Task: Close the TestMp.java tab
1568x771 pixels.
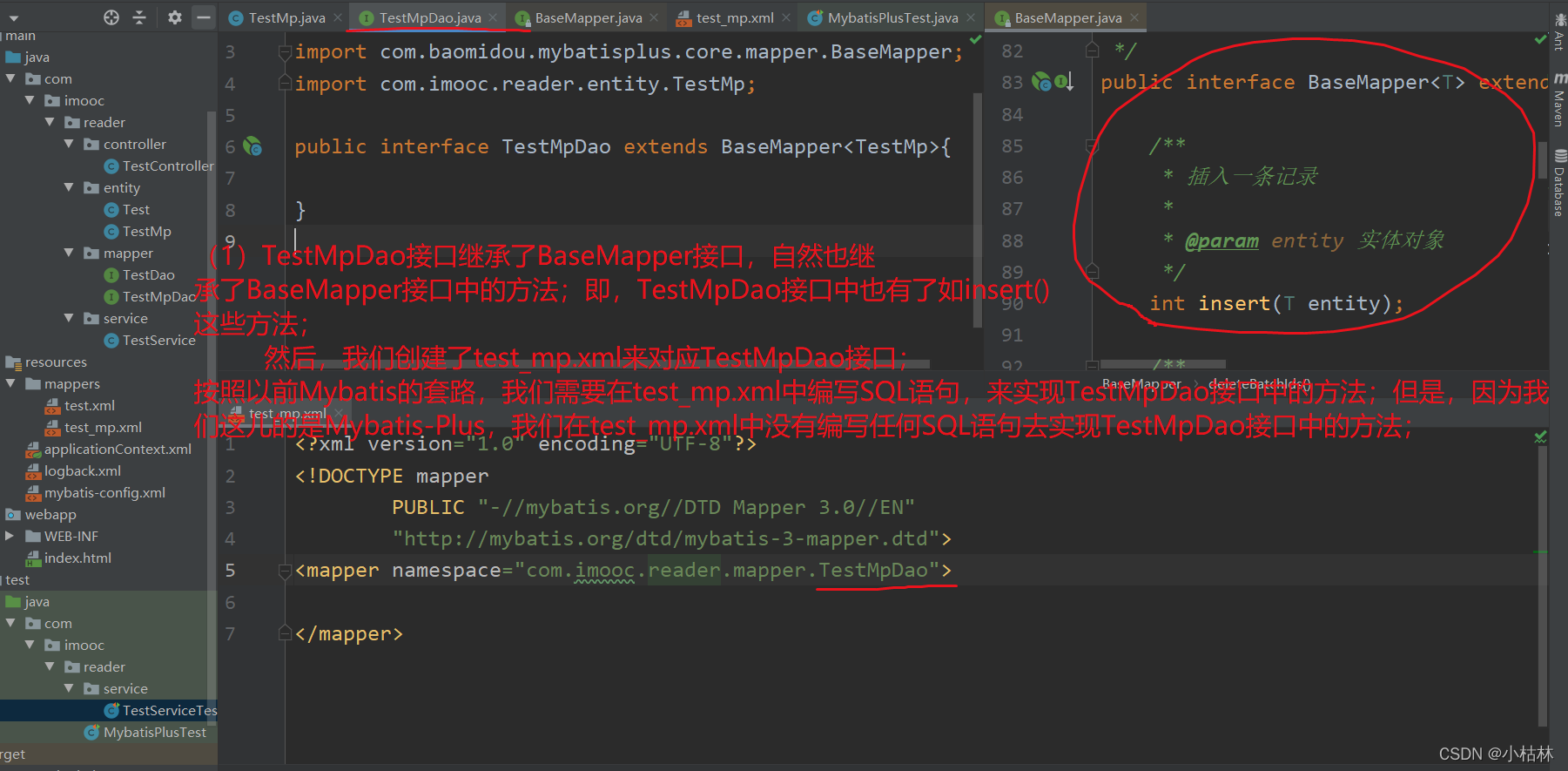Action: [x=338, y=17]
